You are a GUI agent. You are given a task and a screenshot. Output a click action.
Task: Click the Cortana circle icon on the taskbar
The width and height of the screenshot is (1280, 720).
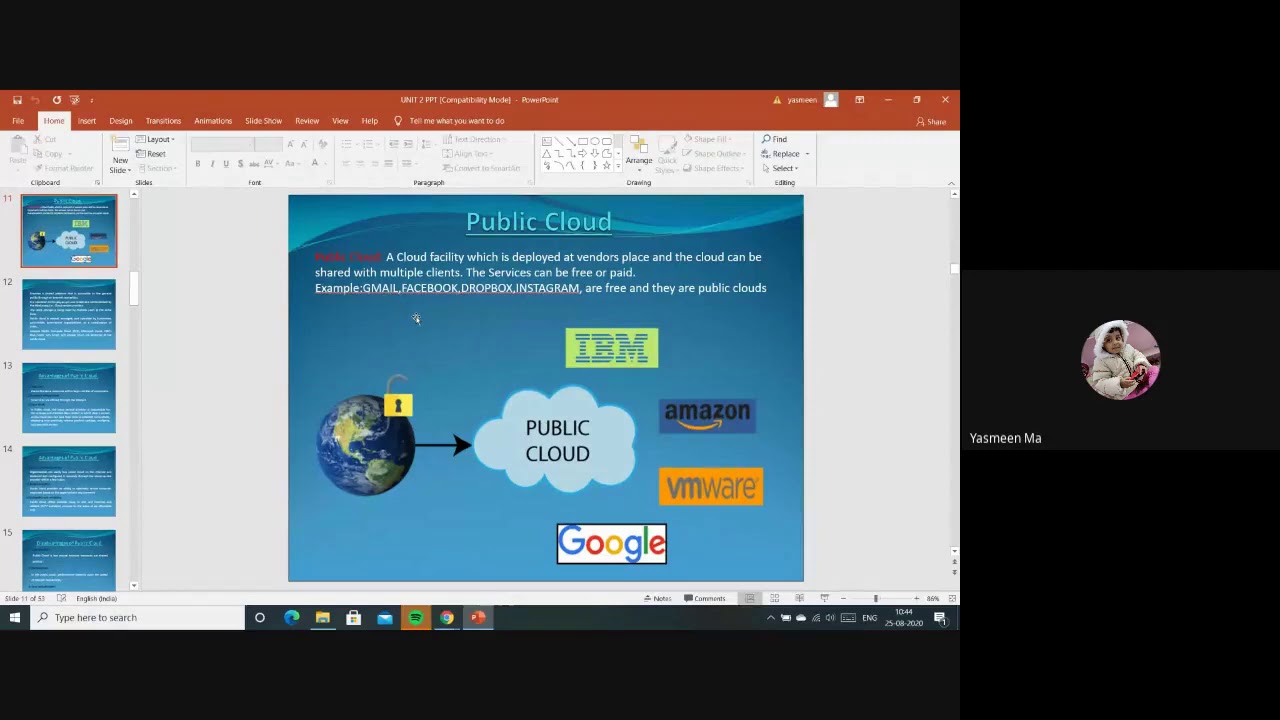(260, 618)
